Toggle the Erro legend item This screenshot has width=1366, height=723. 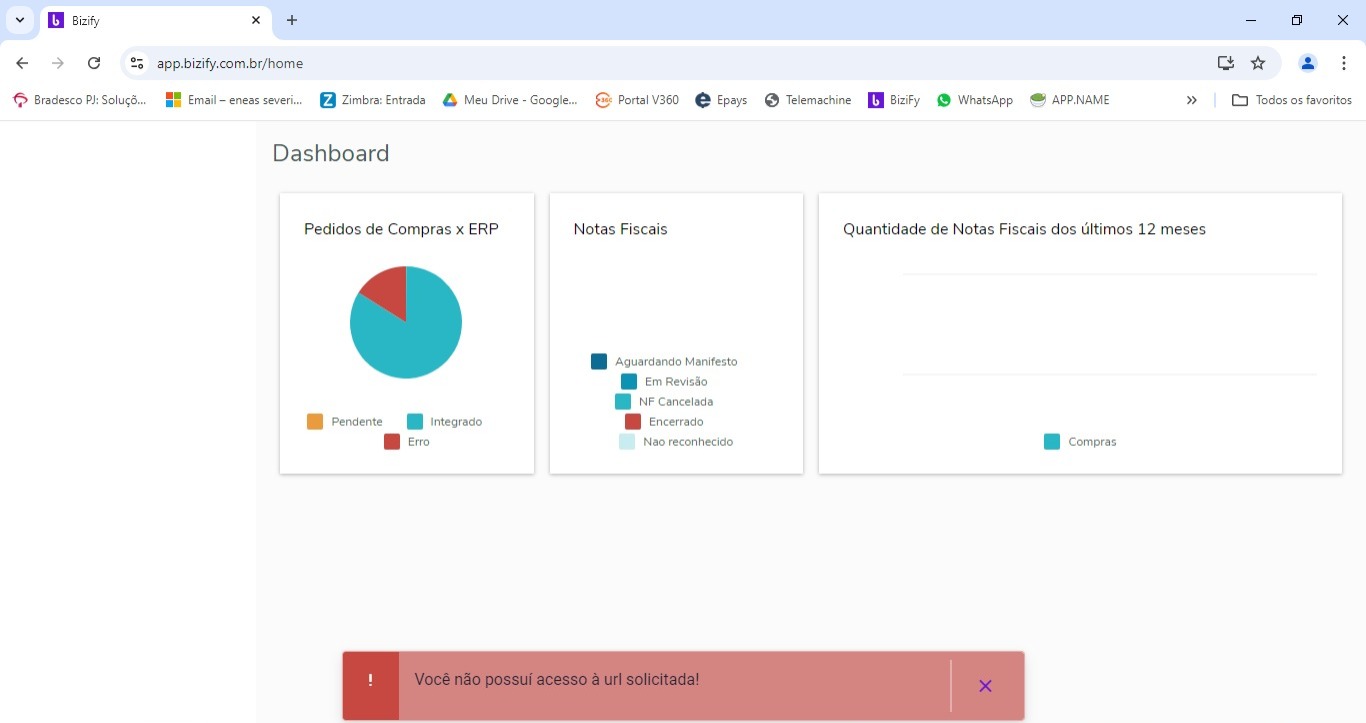tap(407, 442)
